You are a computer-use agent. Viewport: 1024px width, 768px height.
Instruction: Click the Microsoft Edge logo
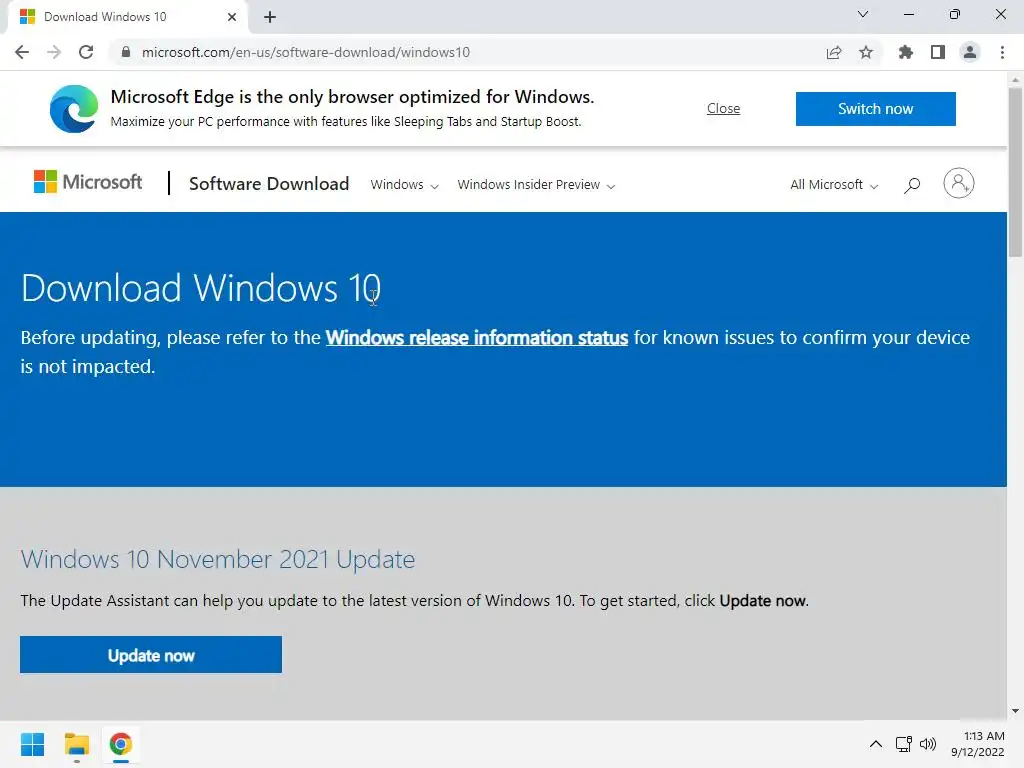tap(74, 108)
